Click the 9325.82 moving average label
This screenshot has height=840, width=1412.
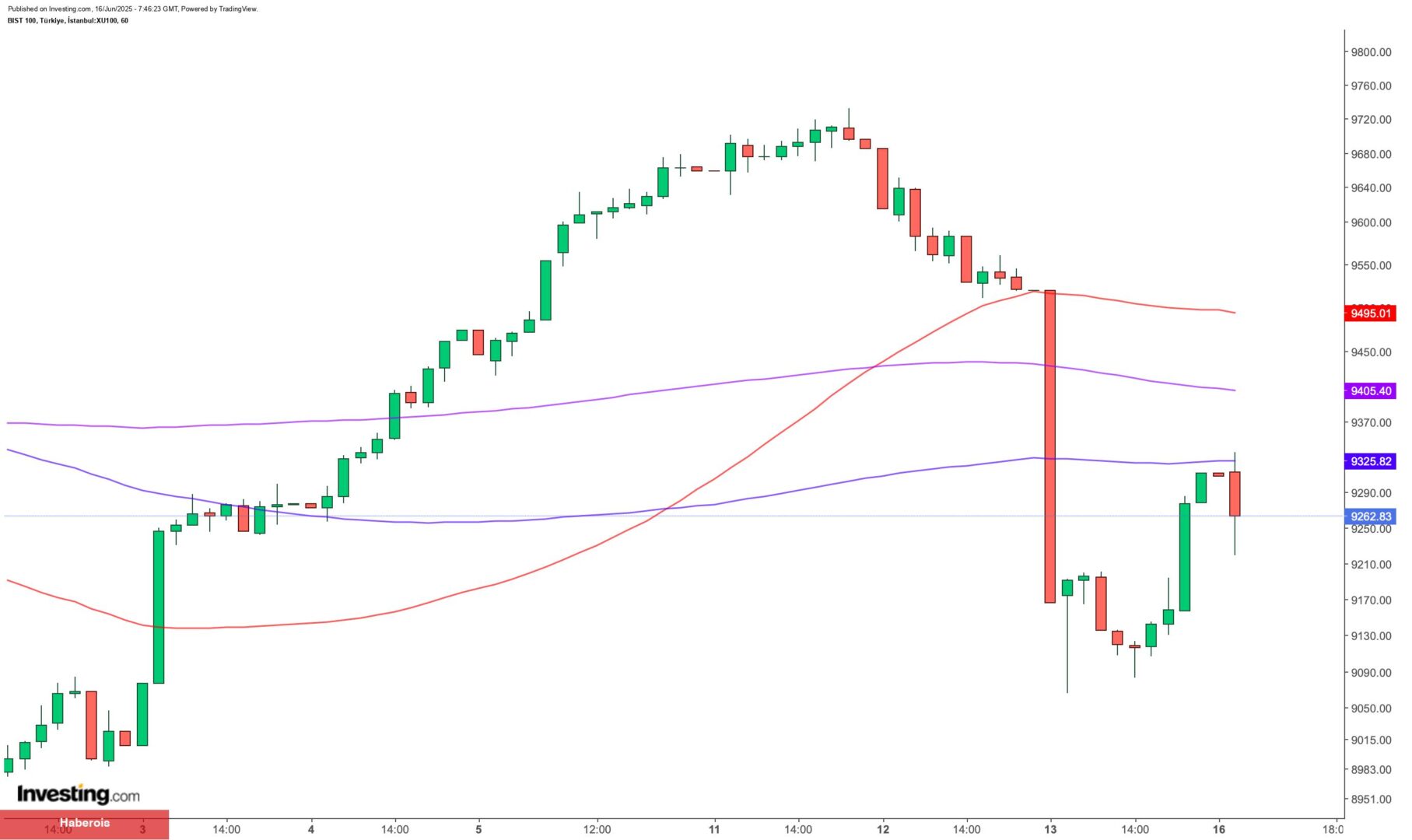click(x=1370, y=462)
